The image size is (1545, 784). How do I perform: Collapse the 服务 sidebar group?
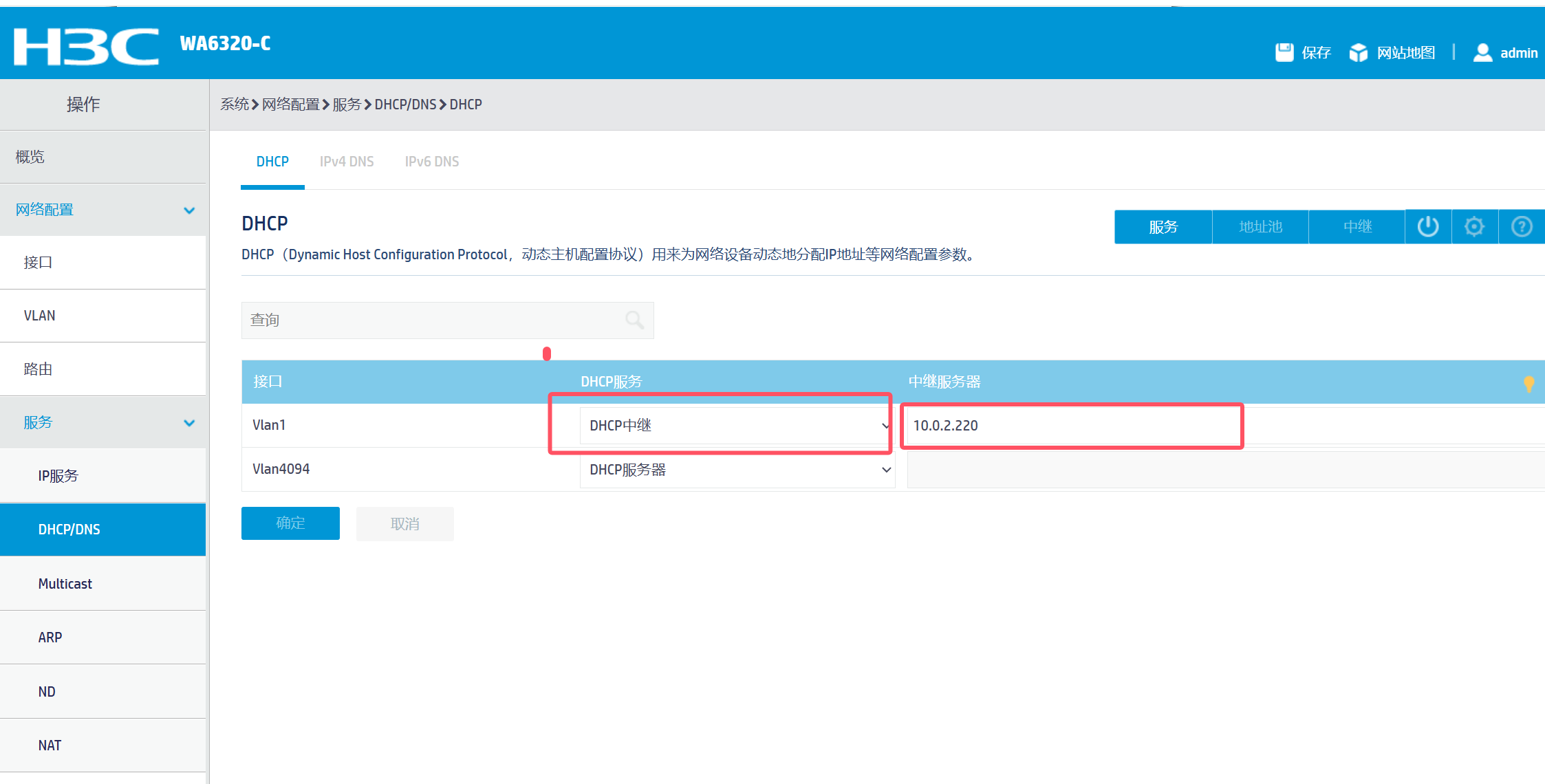(x=189, y=422)
